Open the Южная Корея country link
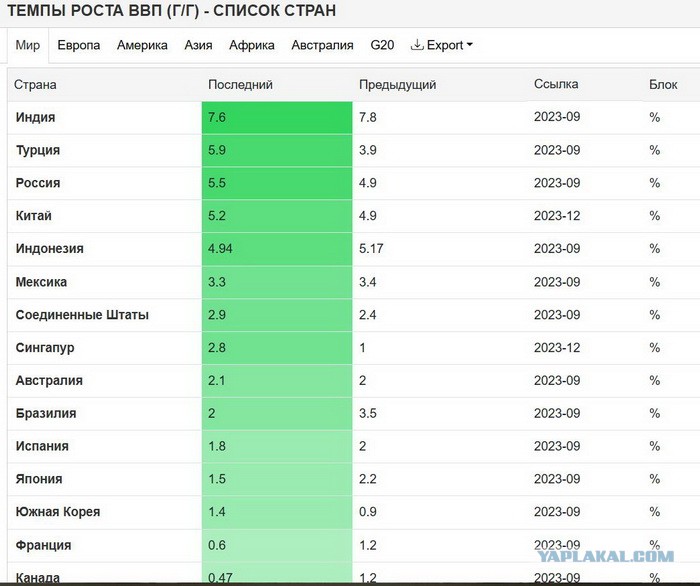The image size is (700, 586). [58, 511]
